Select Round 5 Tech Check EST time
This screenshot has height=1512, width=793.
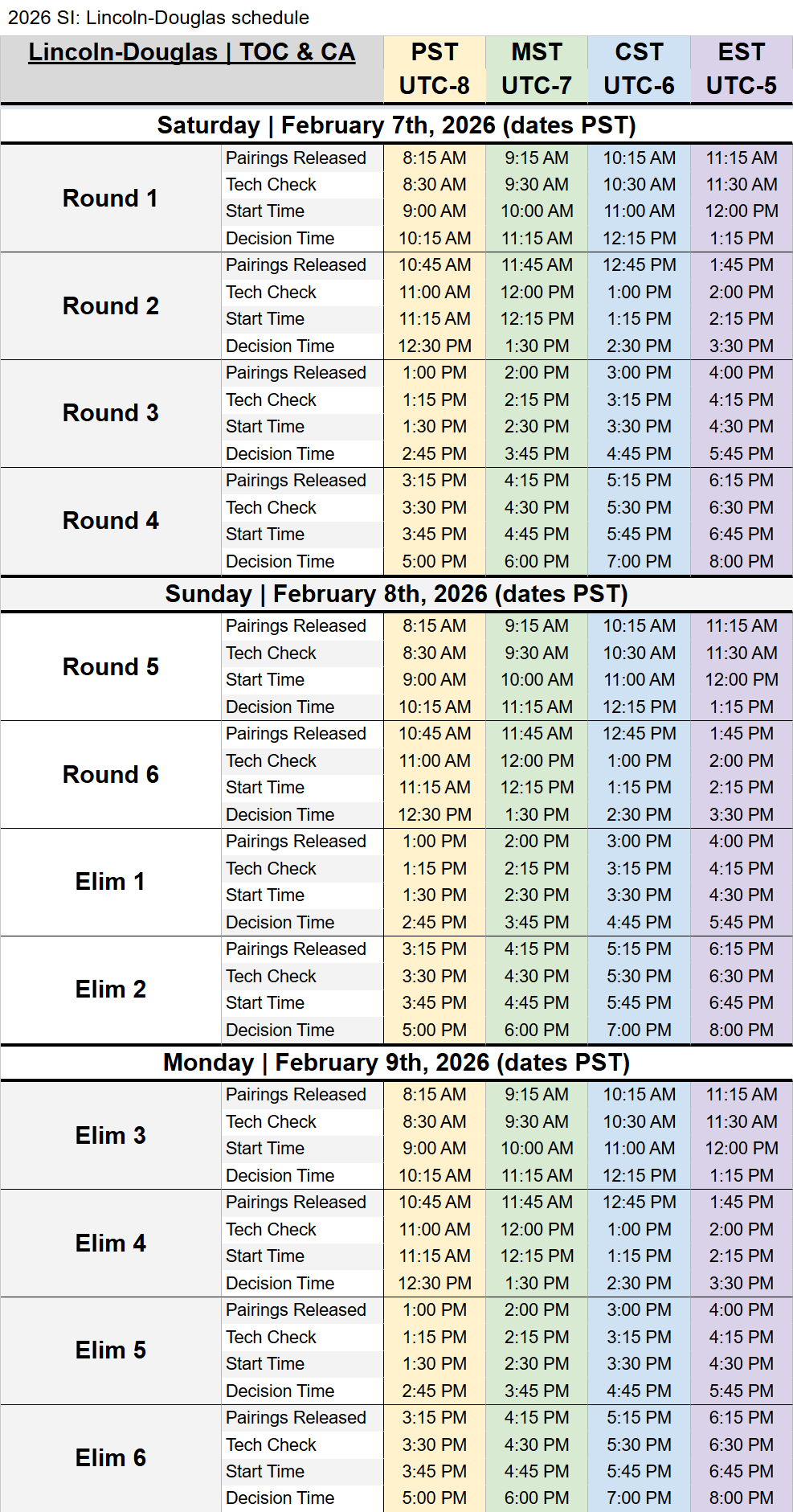pyautogui.click(x=741, y=654)
